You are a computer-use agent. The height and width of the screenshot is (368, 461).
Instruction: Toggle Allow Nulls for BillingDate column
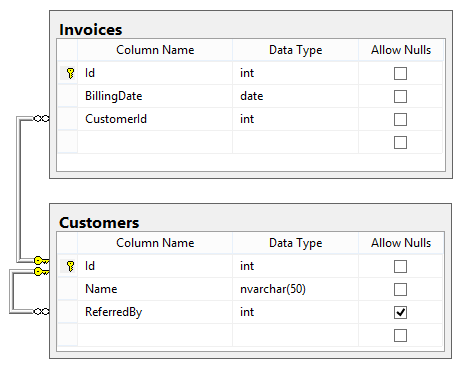[x=400, y=96]
